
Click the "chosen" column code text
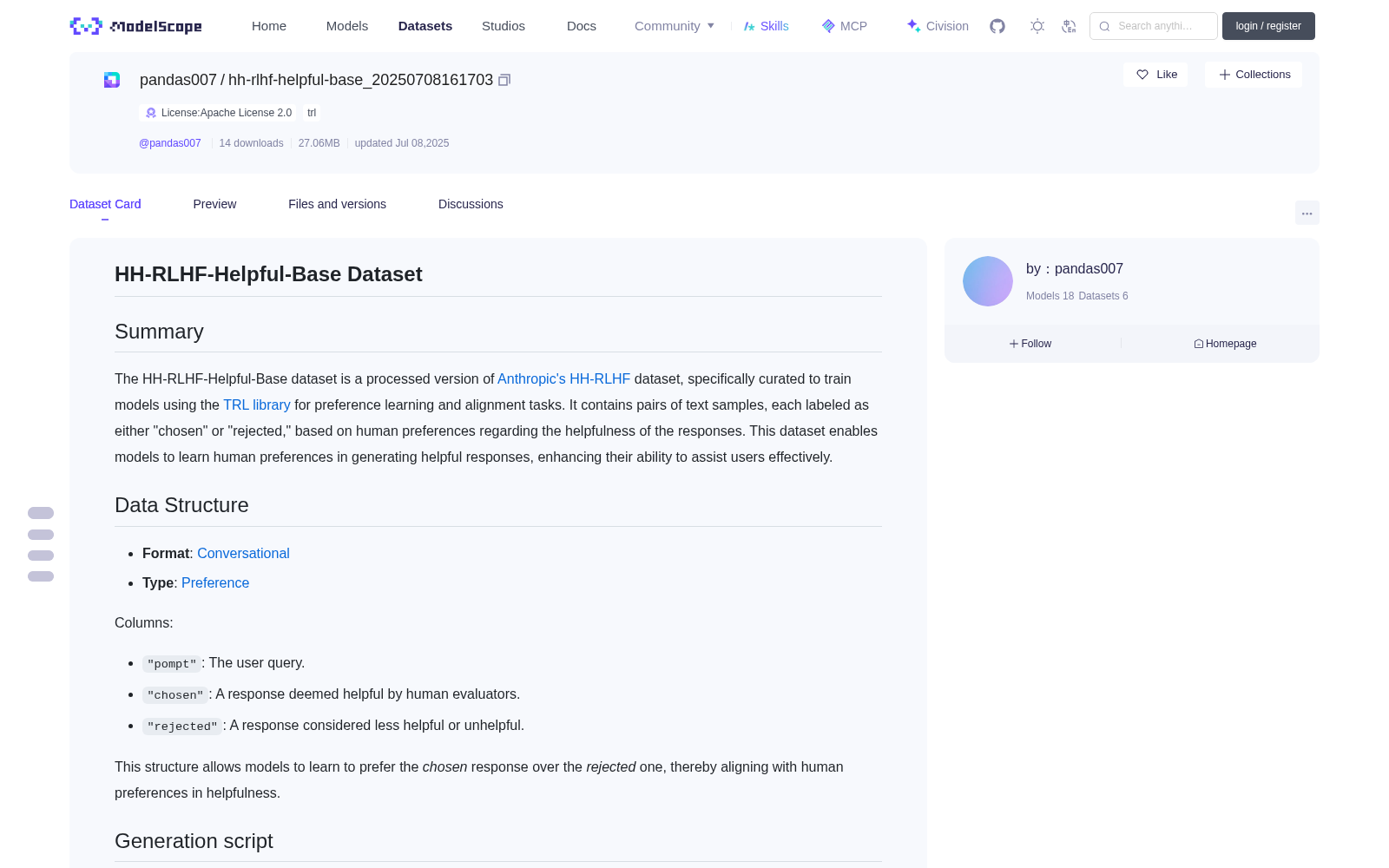175,695
